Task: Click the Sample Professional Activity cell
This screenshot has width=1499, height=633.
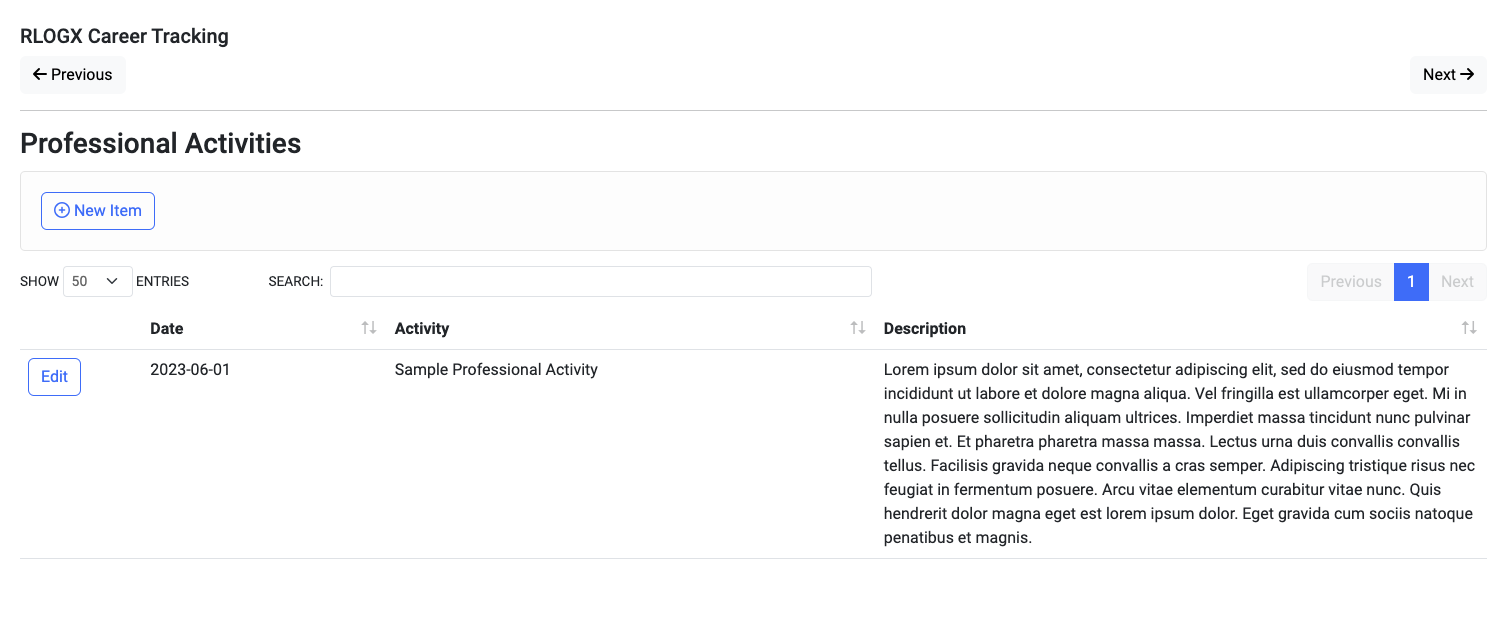Action: 496,370
